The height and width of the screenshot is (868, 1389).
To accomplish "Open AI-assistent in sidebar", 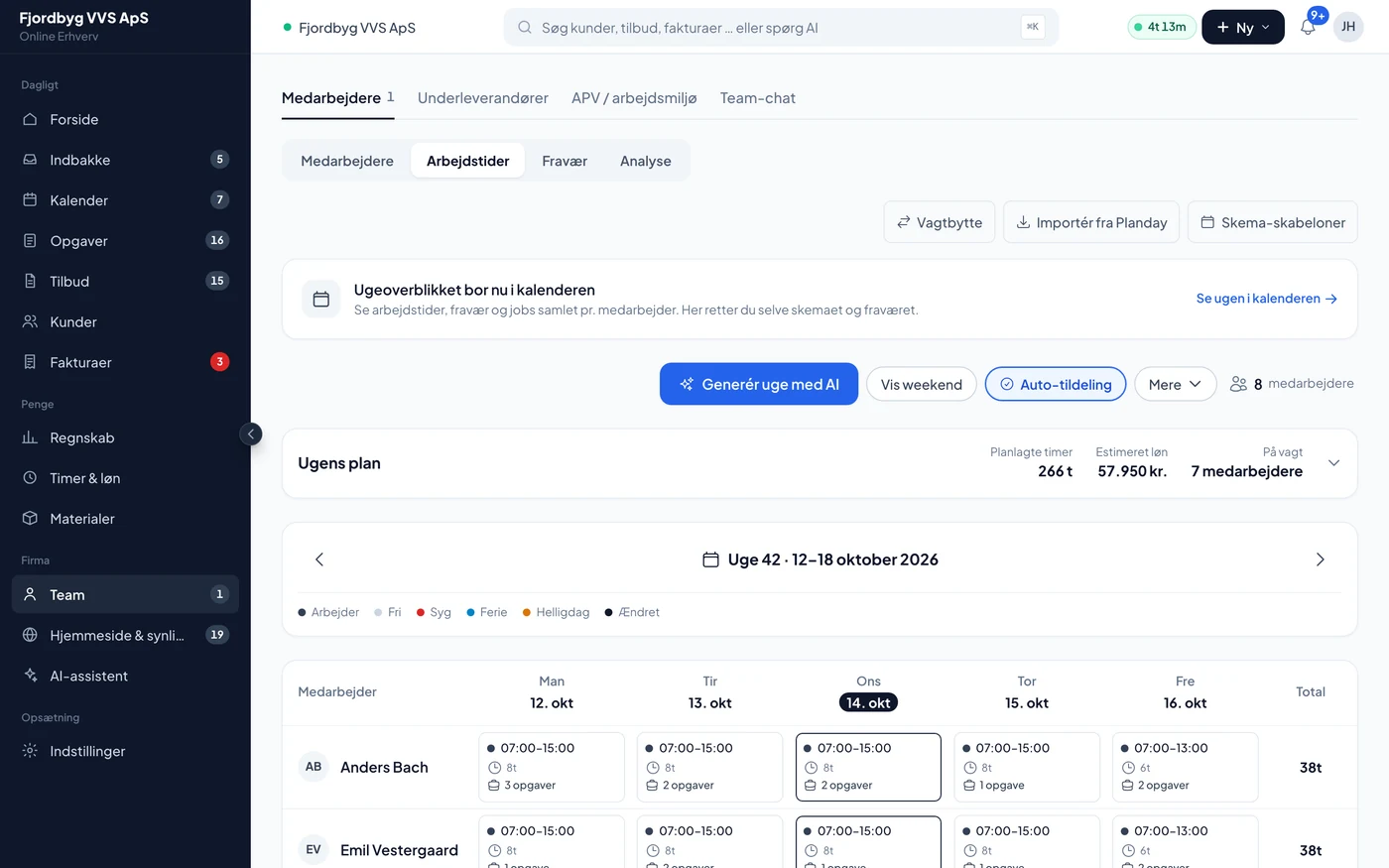I will point(125,676).
